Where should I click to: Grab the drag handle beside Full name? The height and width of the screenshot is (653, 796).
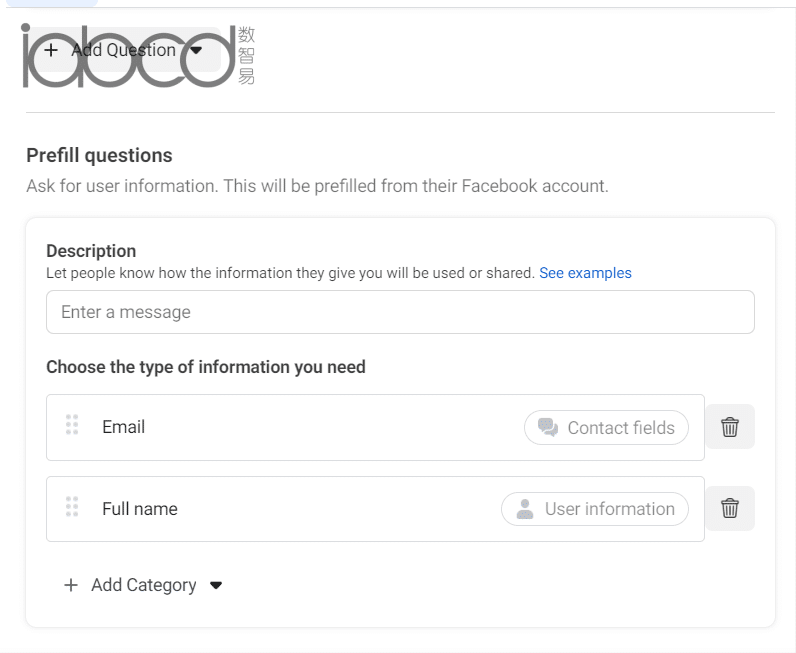(x=72, y=507)
